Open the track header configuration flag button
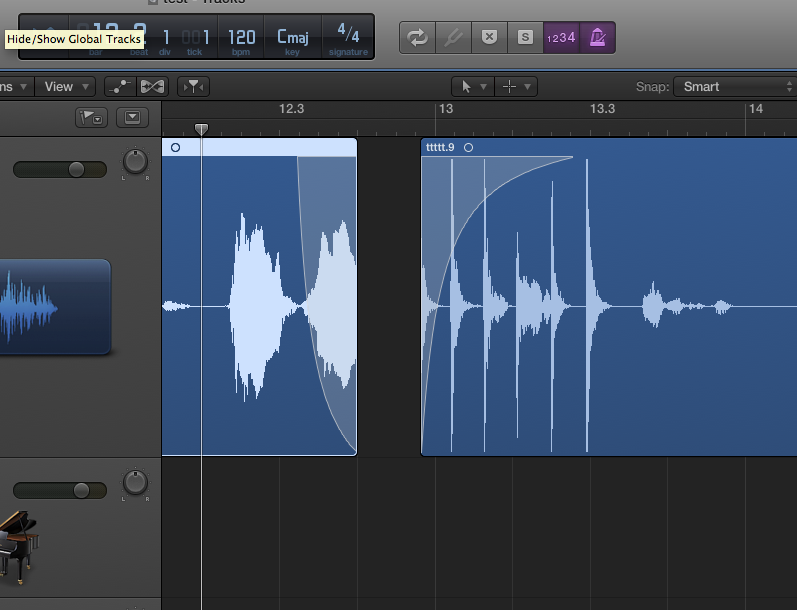This screenshot has width=797, height=610. [x=91, y=118]
